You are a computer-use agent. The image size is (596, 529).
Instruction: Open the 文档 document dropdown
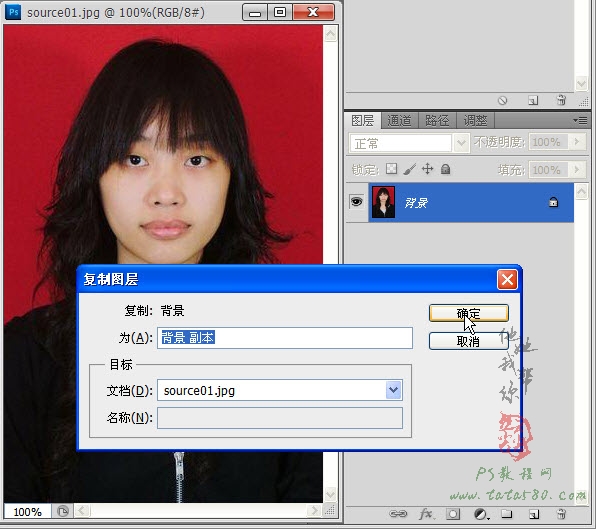click(x=394, y=390)
